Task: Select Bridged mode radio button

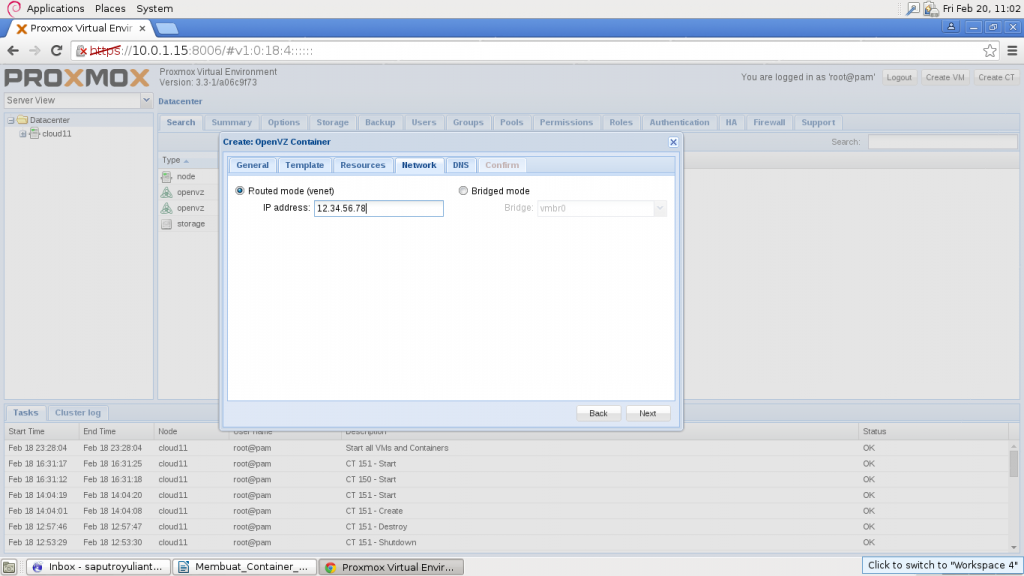Action: coord(463,191)
